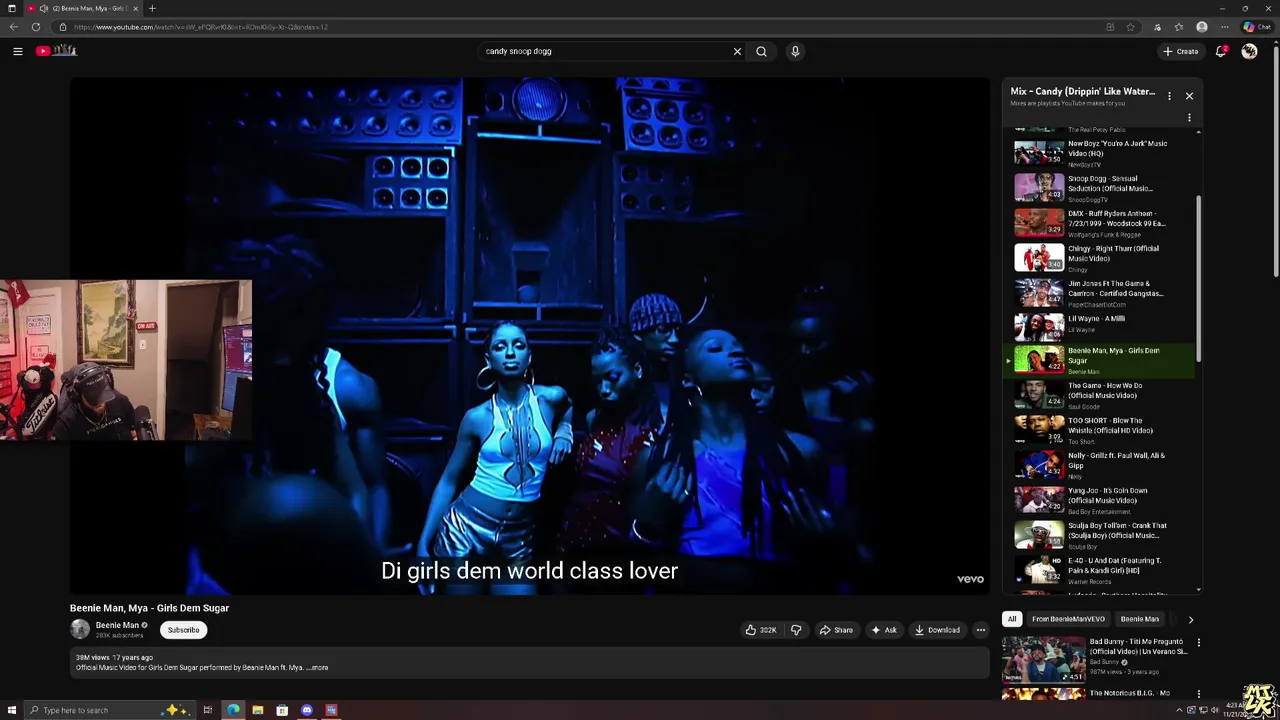Select Yung Joc - It's Goin Down entry
This screenshot has height=720, width=1280.
coord(1100,499)
